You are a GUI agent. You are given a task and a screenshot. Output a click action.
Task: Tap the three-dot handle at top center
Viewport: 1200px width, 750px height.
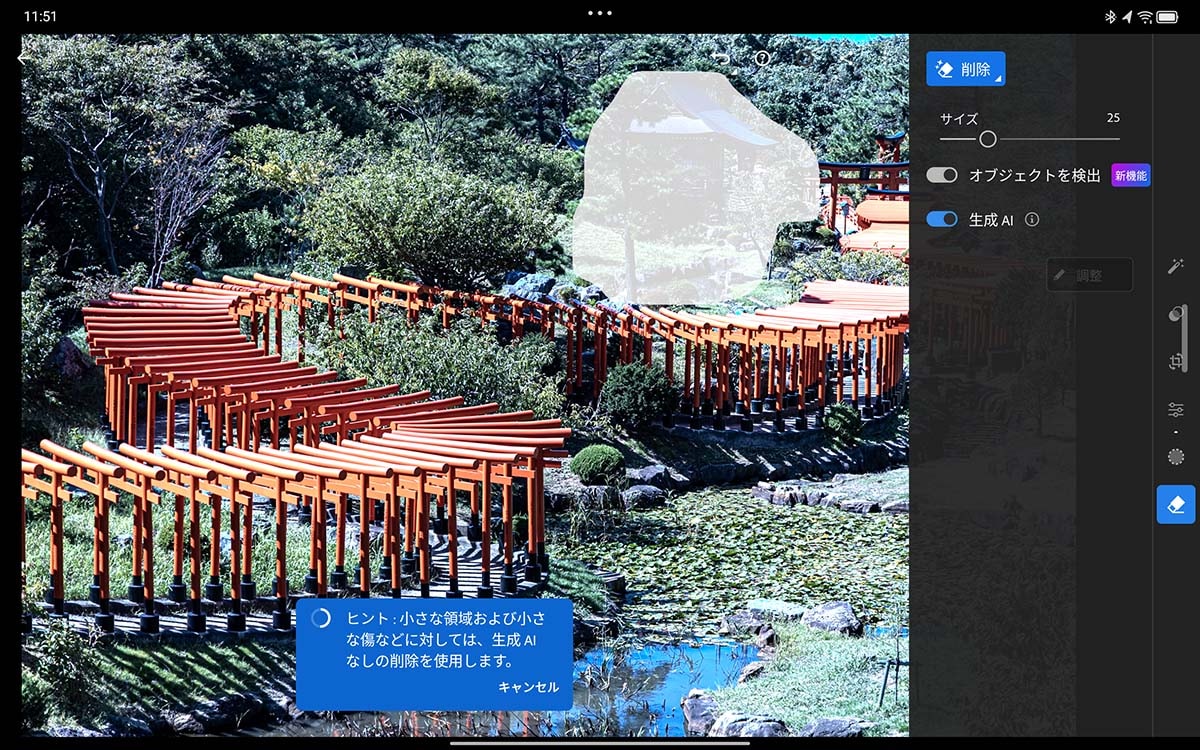click(599, 12)
